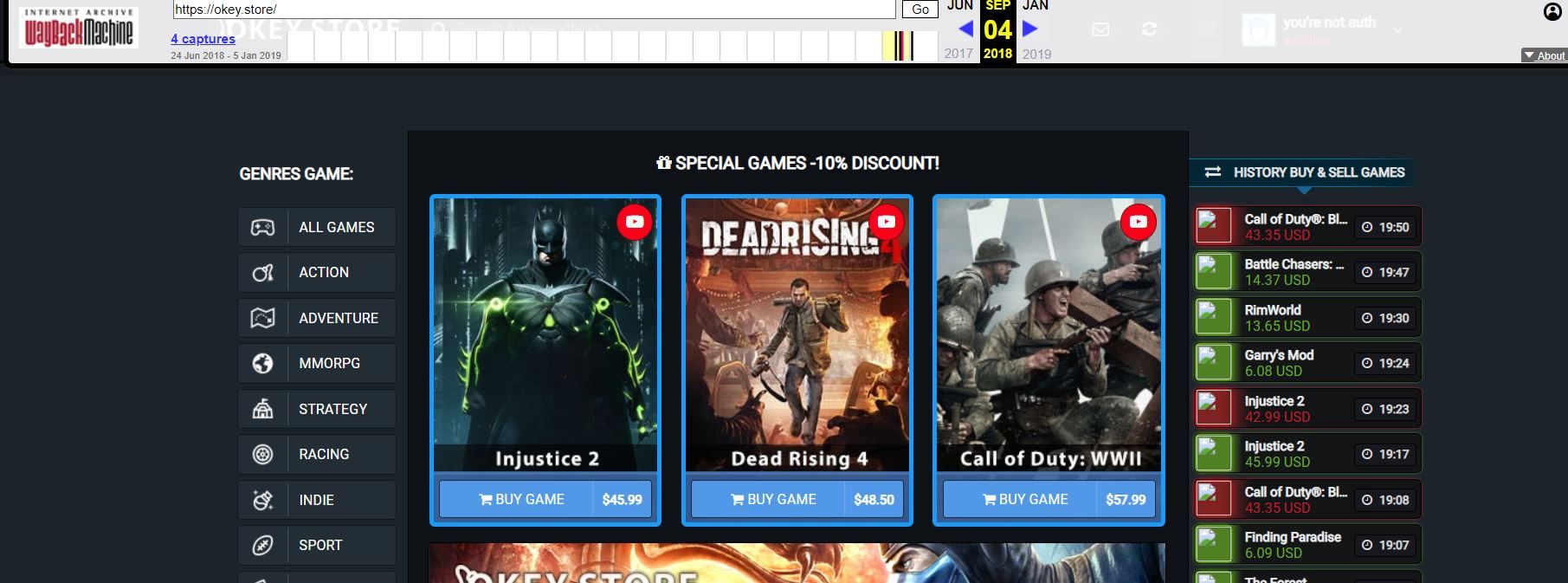This screenshot has width=1568, height=583.
Task: Open Call of Duty 19:50 history entry
Action: [1307, 227]
